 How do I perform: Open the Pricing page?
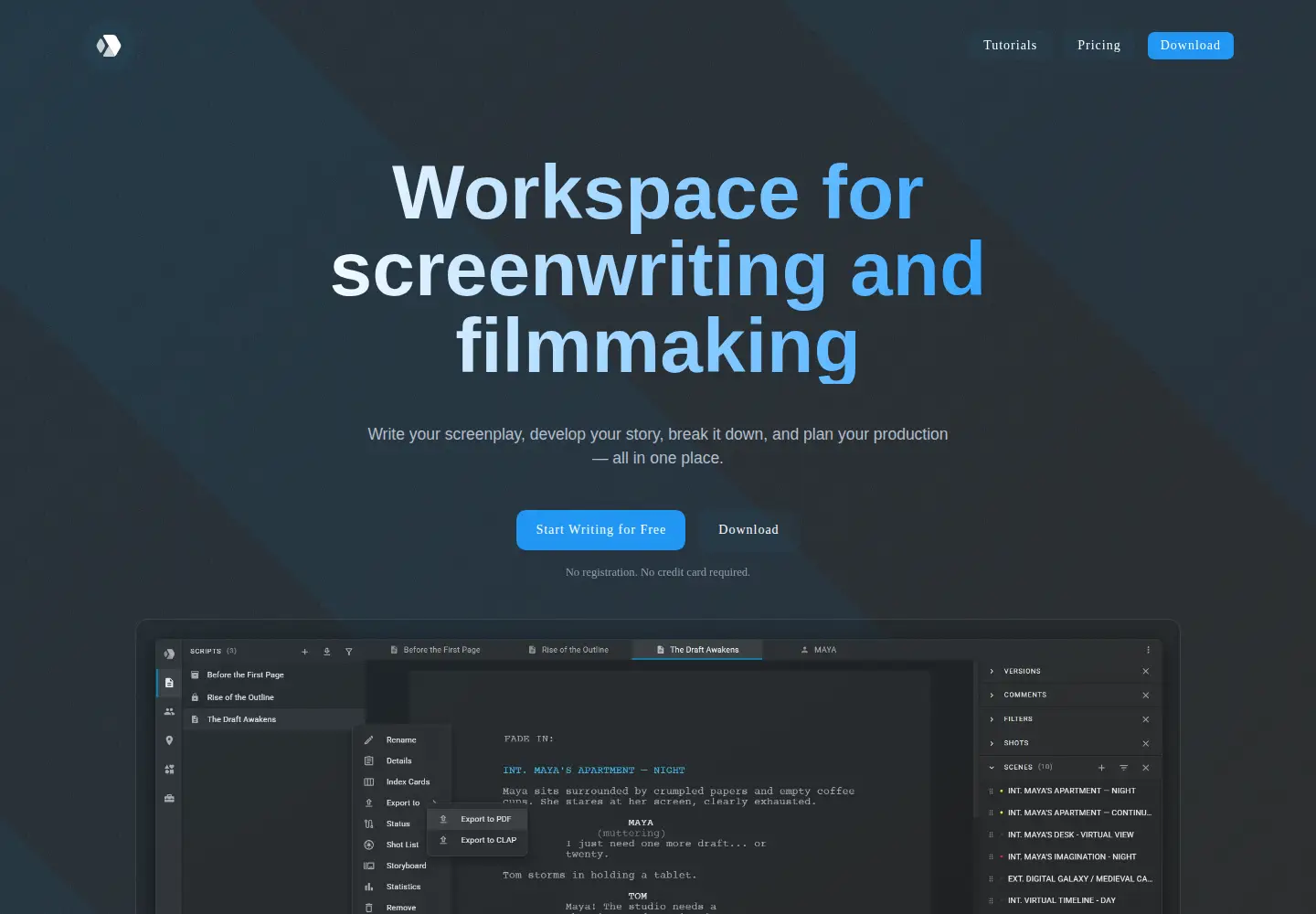click(1098, 46)
